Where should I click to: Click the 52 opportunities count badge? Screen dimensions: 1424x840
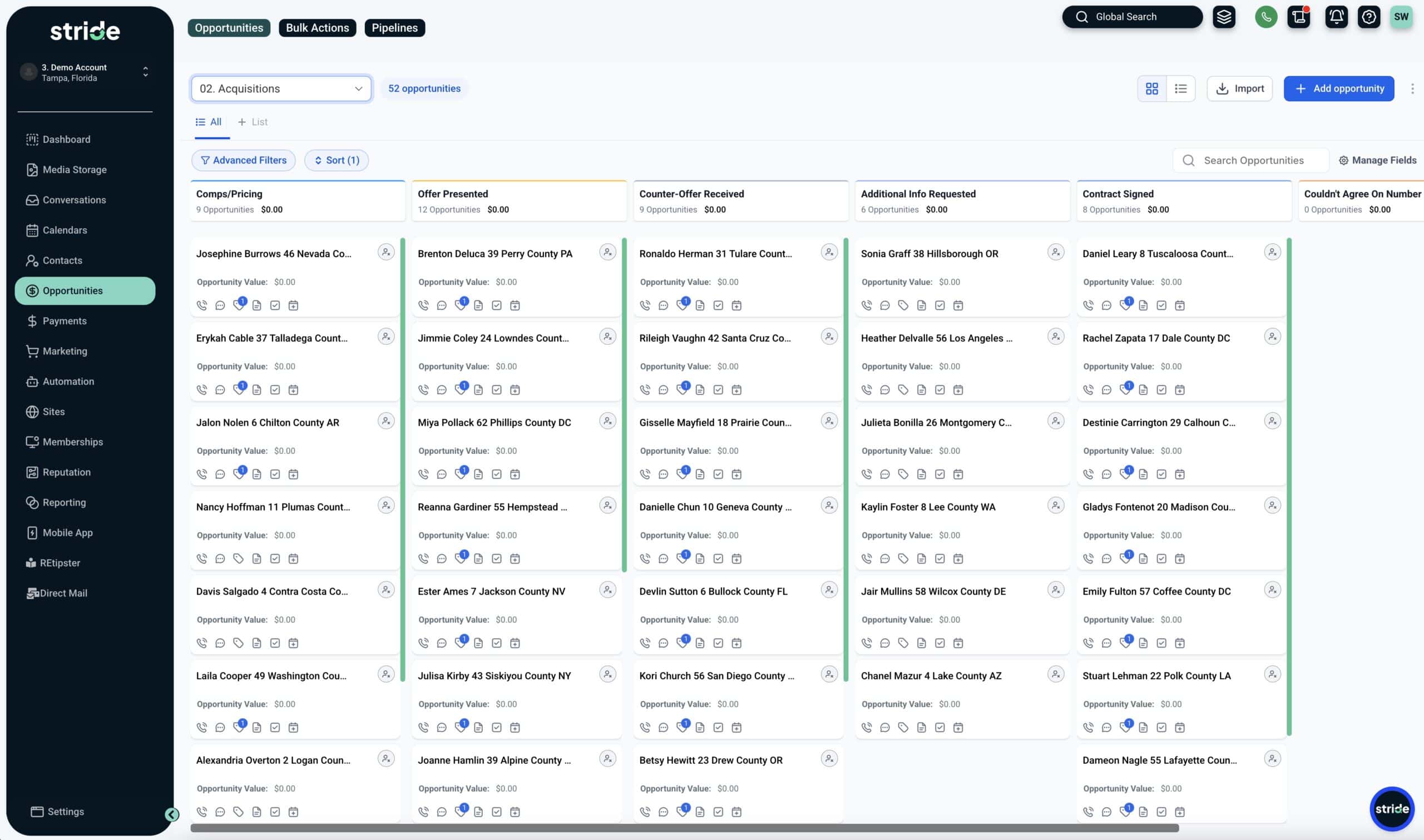(x=424, y=88)
